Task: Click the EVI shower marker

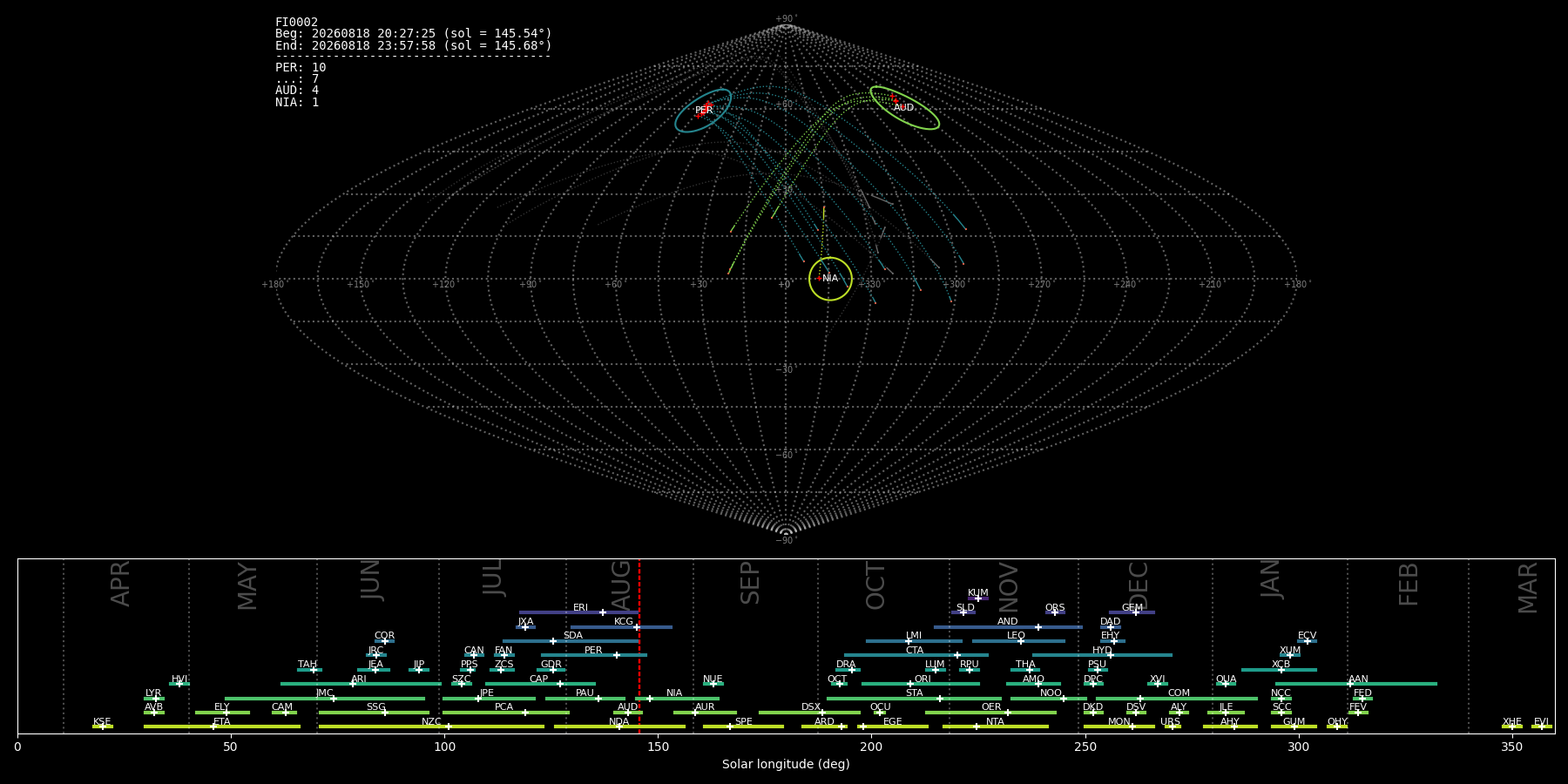Action: (x=1541, y=727)
